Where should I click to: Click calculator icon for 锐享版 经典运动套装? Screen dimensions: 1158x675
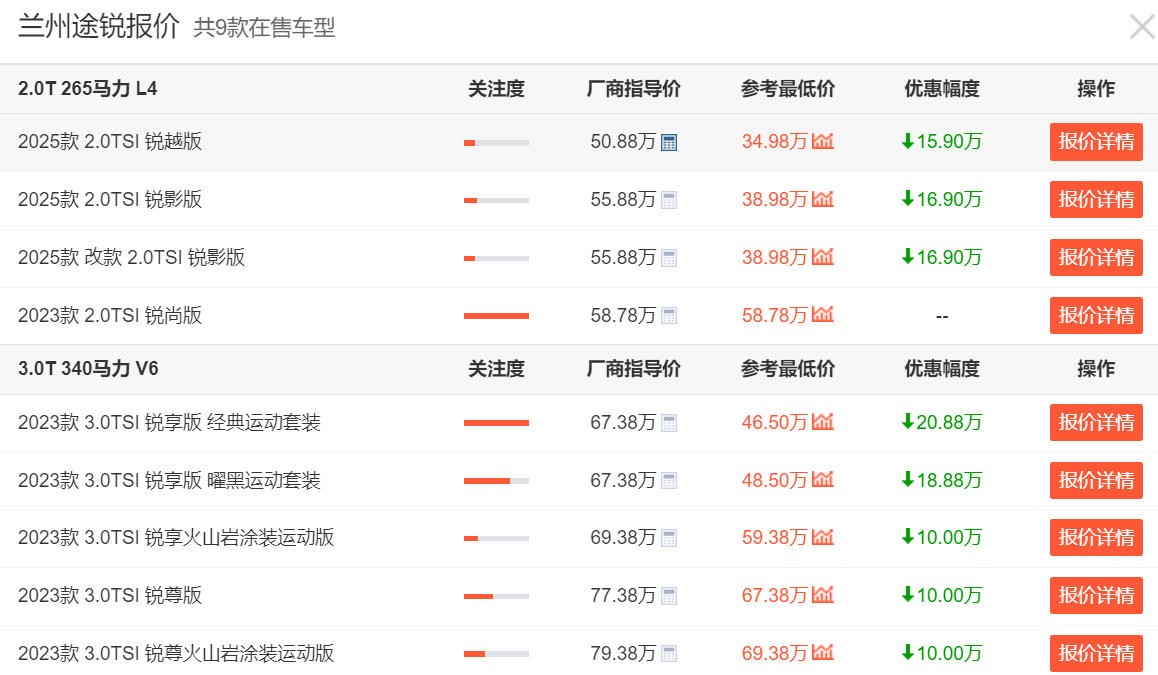click(x=669, y=423)
